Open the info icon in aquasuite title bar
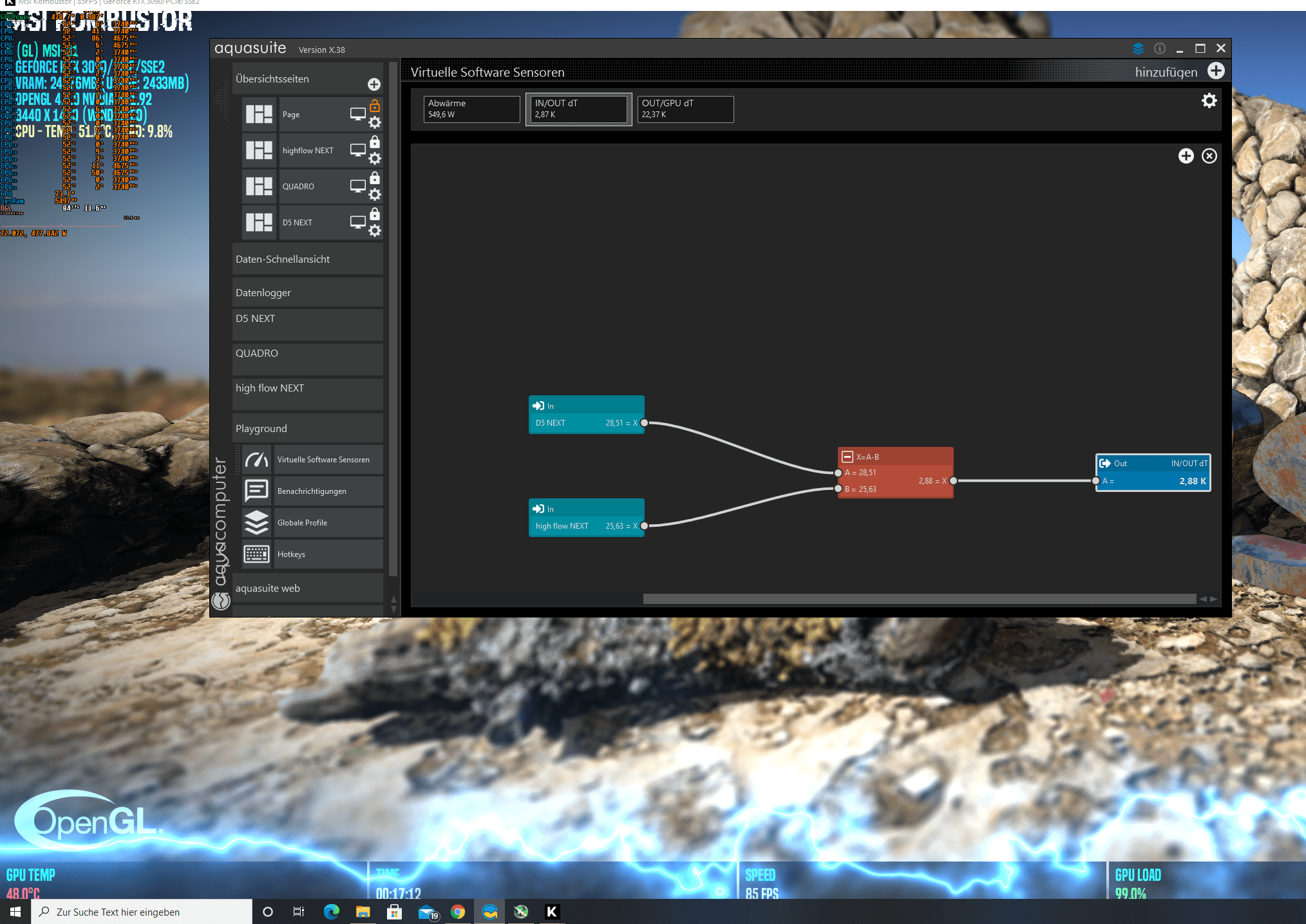 point(1160,48)
